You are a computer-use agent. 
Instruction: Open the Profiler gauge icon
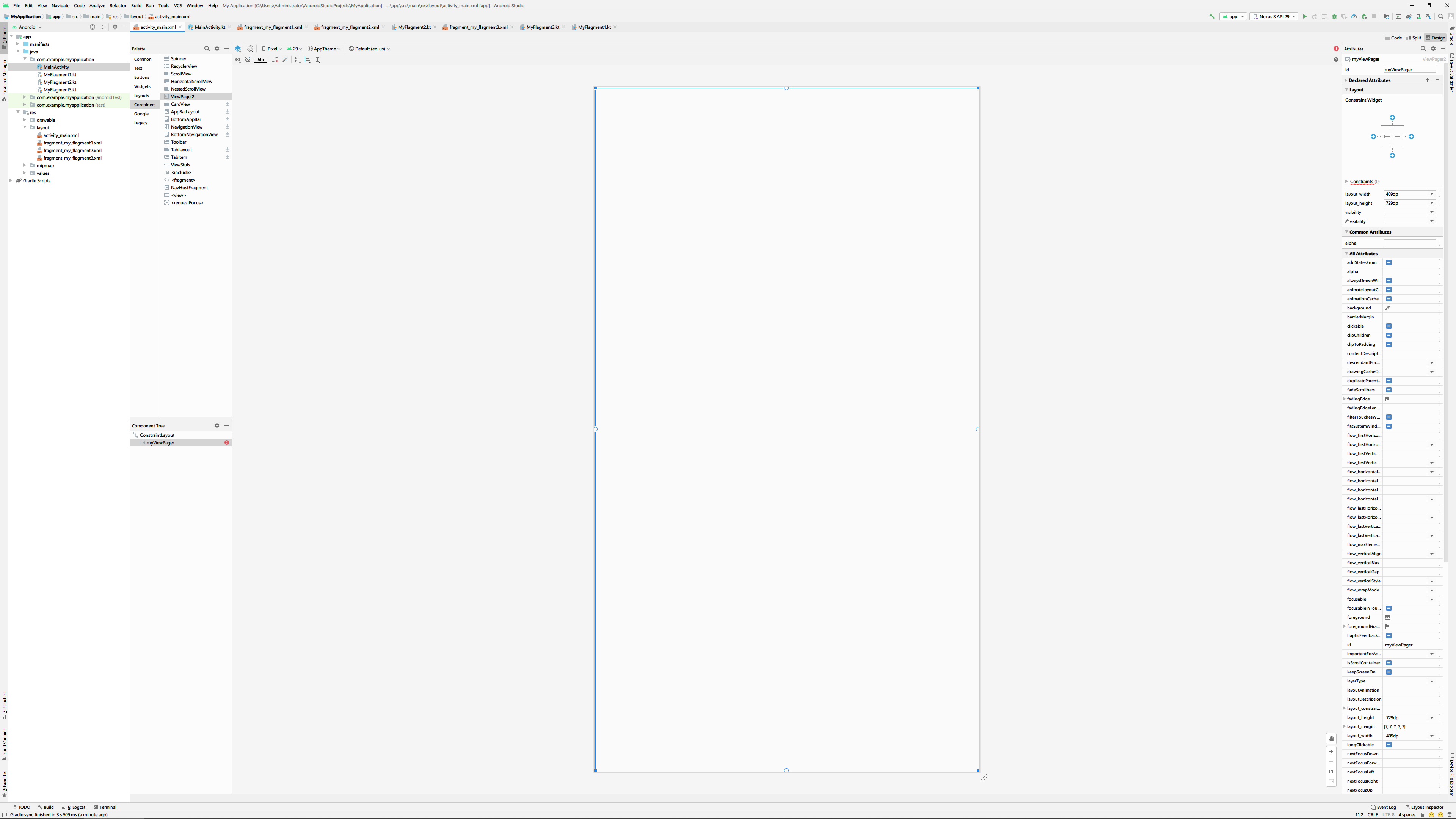pyautogui.click(x=1354, y=16)
